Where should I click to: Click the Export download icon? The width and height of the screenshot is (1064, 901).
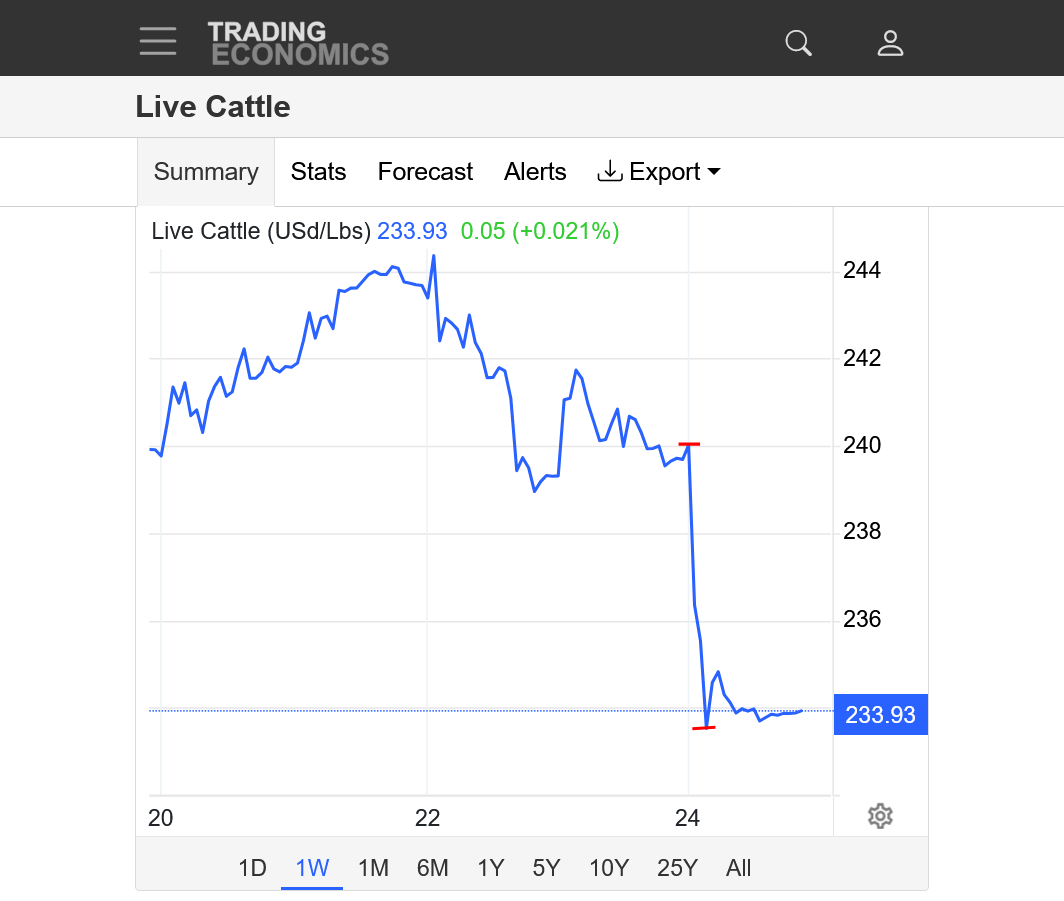(609, 171)
